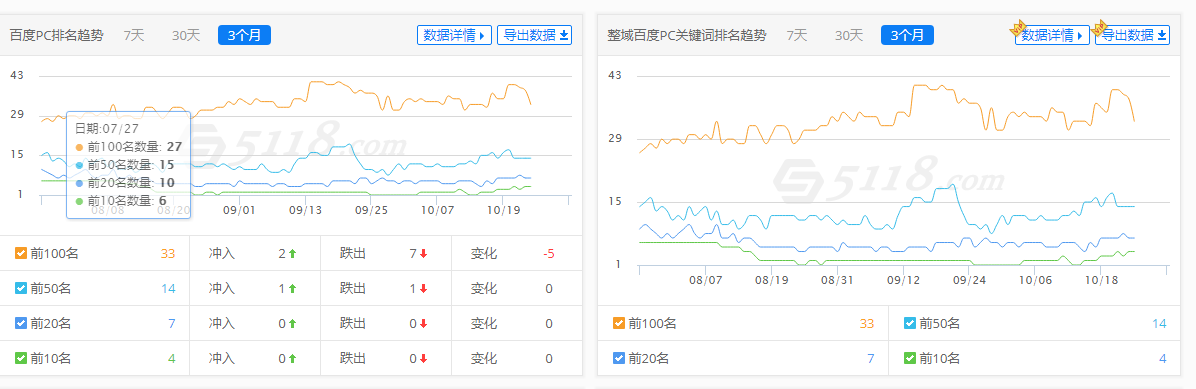The width and height of the screenshot is (1196, 389).
Task: Click the 09/12 date marker on right chart
Action: [x=903, y=281]
